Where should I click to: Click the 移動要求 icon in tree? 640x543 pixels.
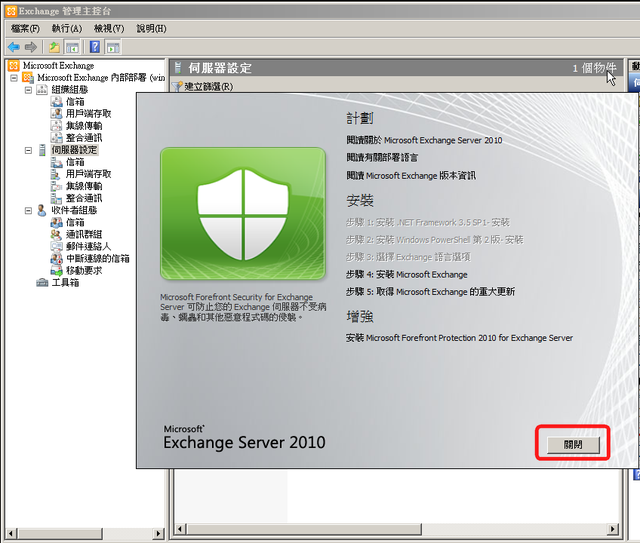tap(56, 270)
